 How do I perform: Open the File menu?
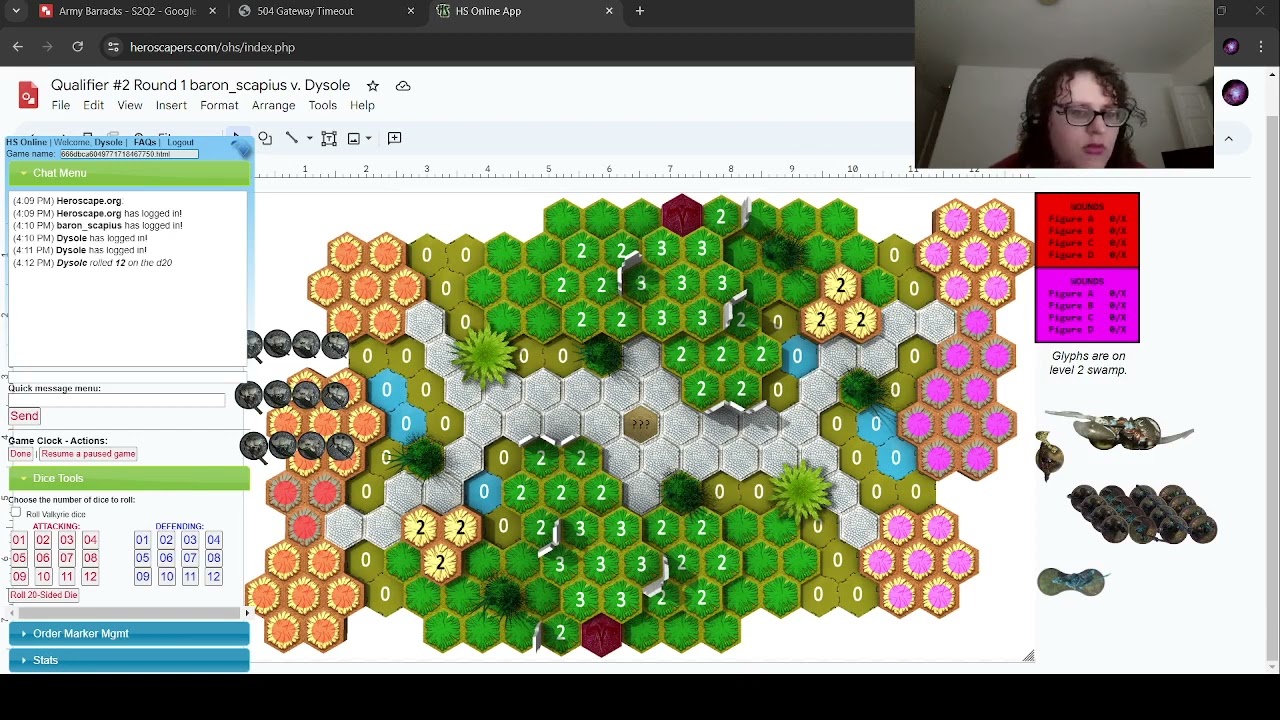click(x=60, y=105)
